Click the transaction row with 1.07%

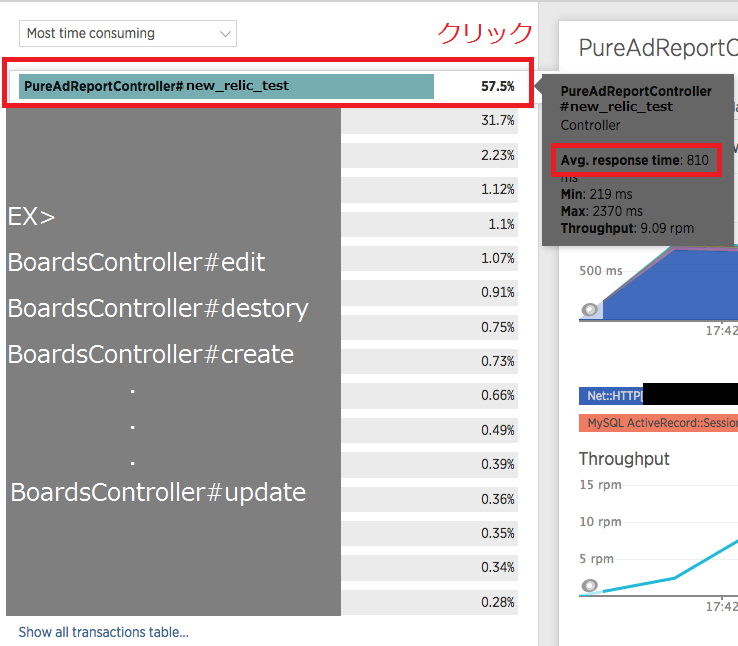click(430, 258)
